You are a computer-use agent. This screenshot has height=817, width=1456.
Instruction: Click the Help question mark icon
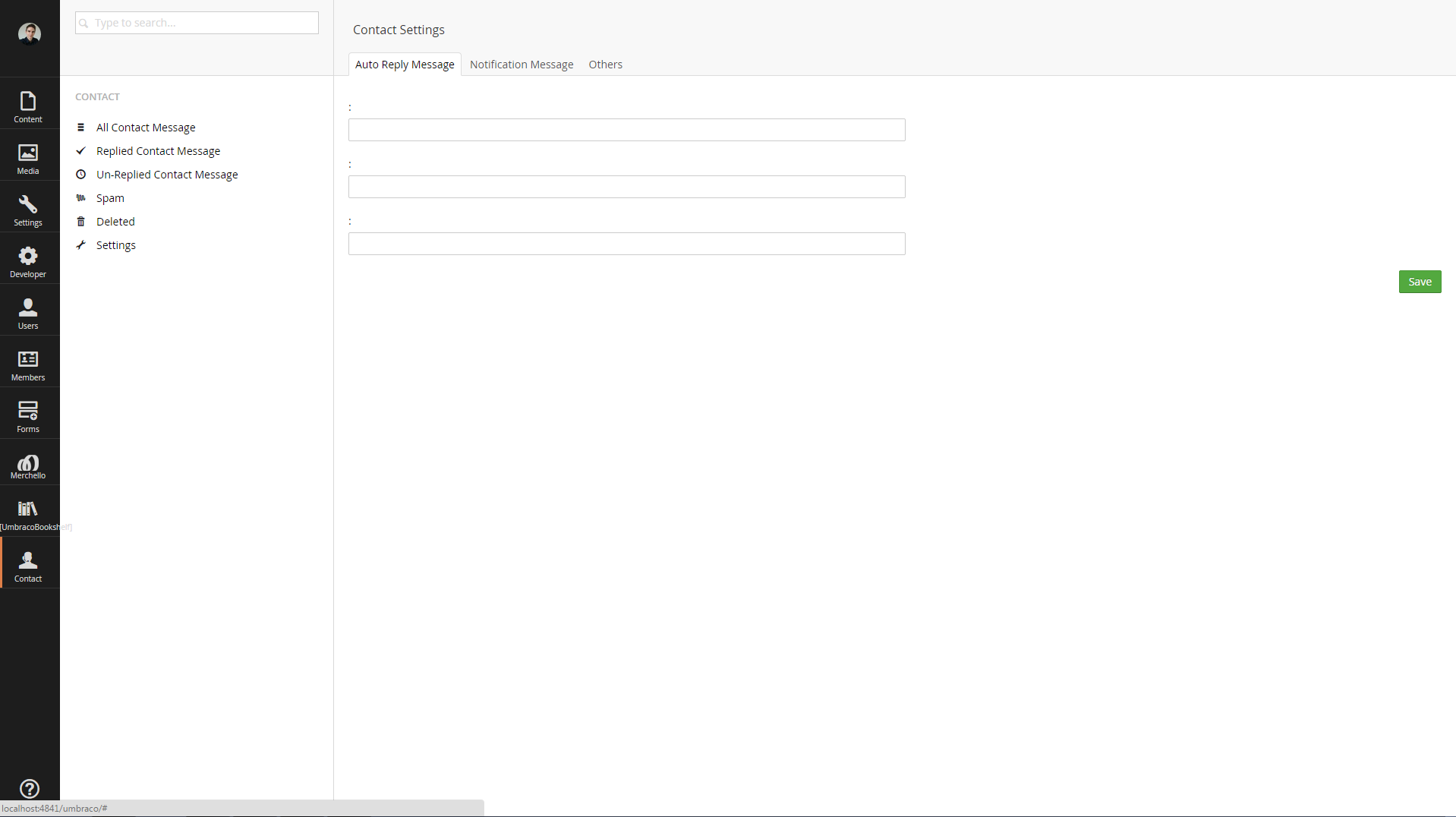[29, 788]
